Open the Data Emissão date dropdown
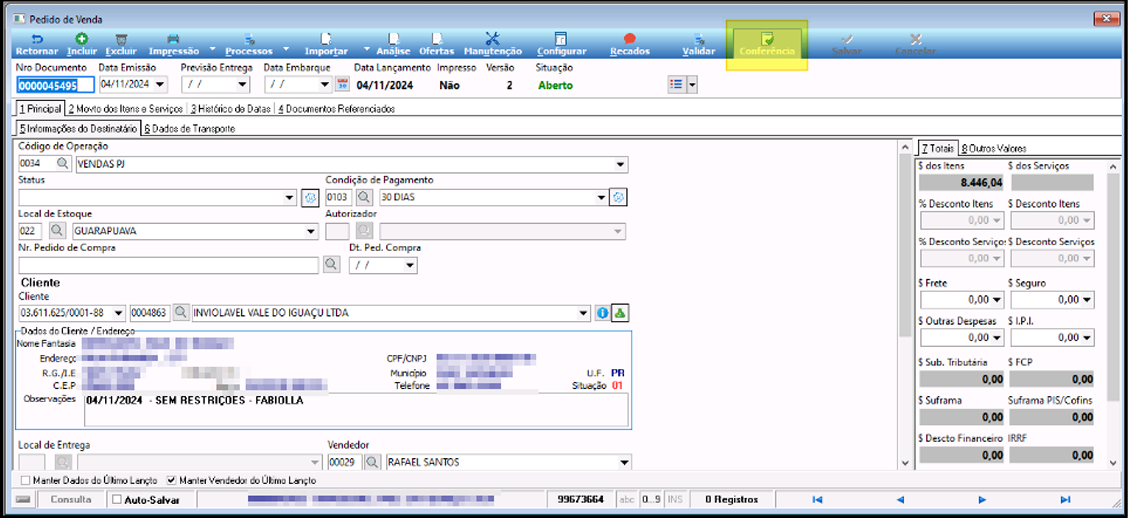This screenshot has height=518, width=1128. point(160,85)
